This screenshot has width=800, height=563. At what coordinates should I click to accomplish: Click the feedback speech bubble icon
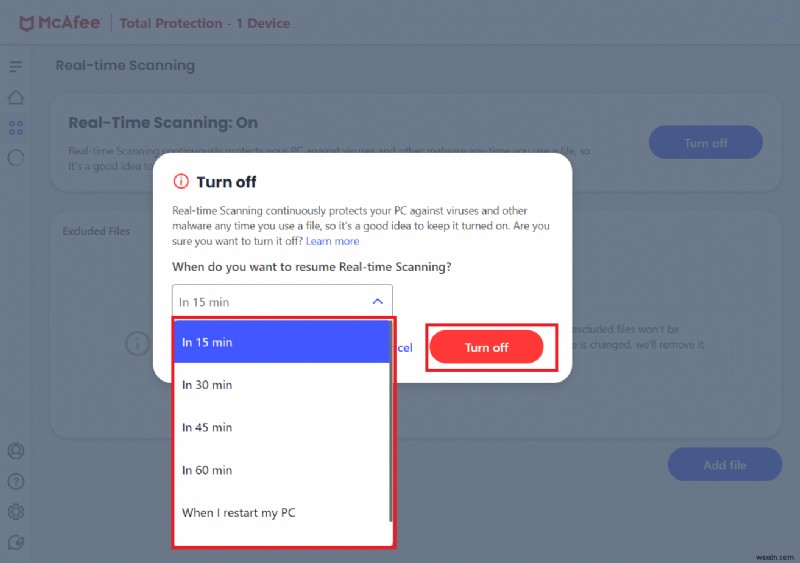click(x=15, y=542)
